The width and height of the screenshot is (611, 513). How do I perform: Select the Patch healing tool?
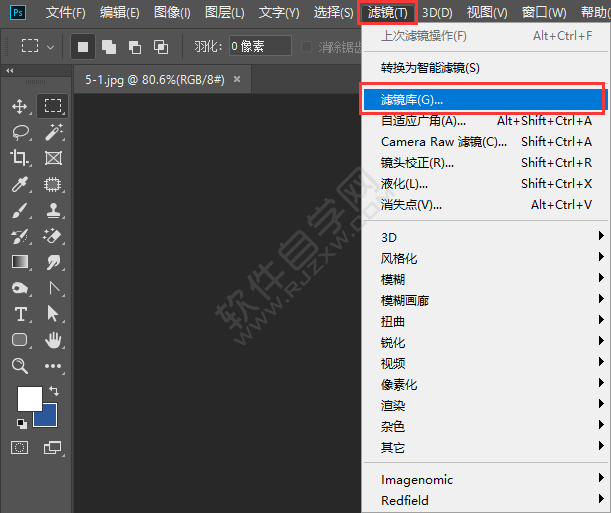coord(53,184)
